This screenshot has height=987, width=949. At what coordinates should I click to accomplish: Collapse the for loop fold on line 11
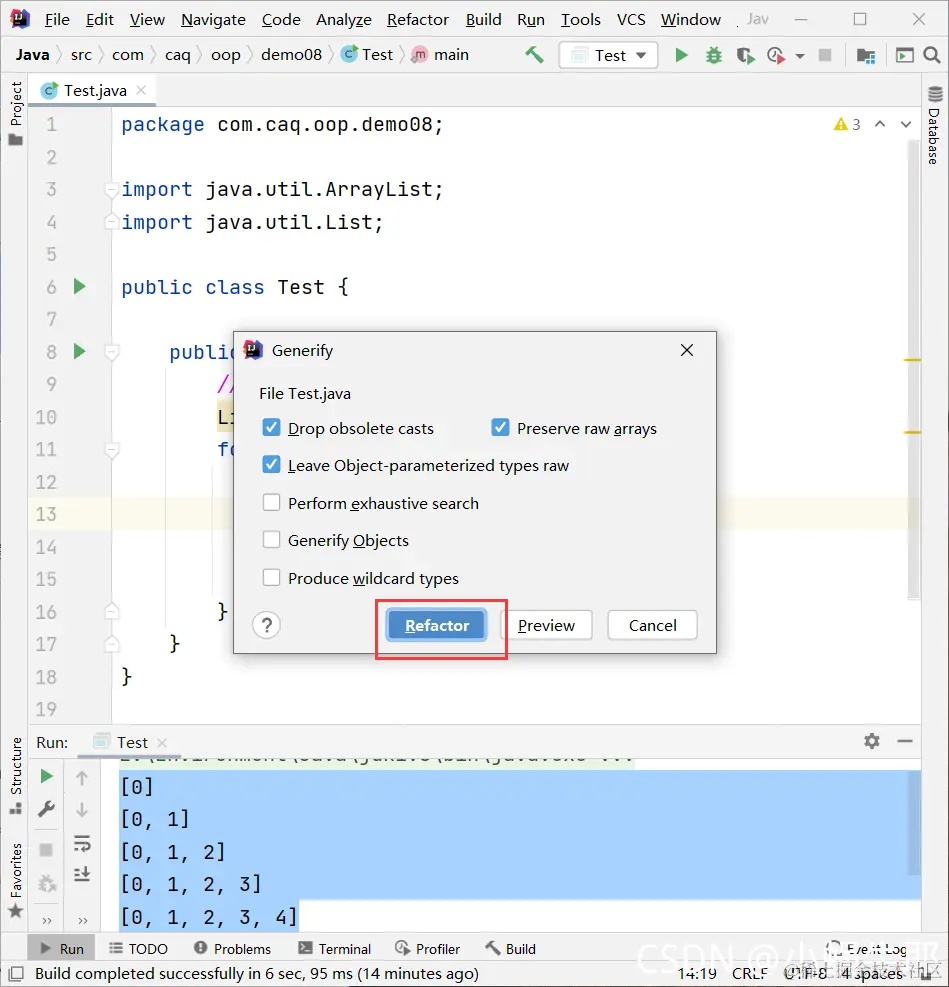point(111,449)
